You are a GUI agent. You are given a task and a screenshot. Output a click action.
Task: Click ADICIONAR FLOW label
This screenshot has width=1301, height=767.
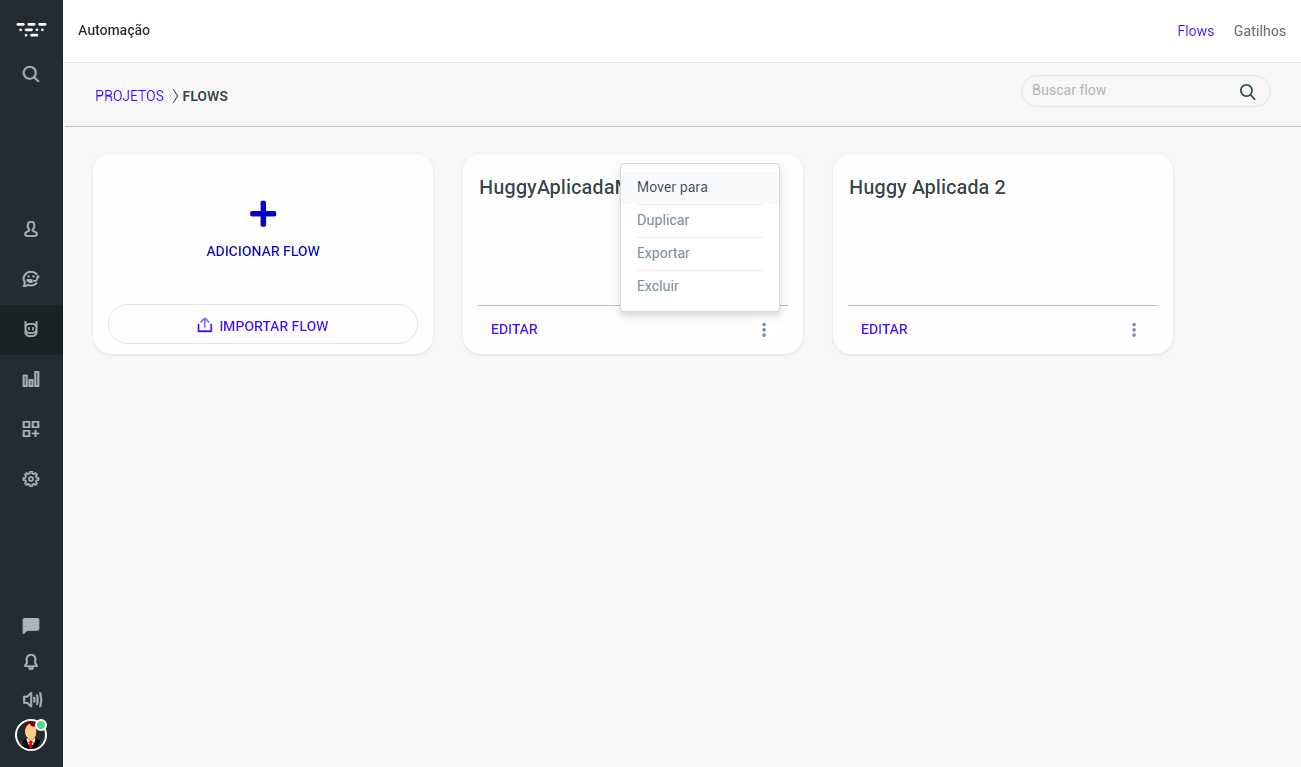263,251
